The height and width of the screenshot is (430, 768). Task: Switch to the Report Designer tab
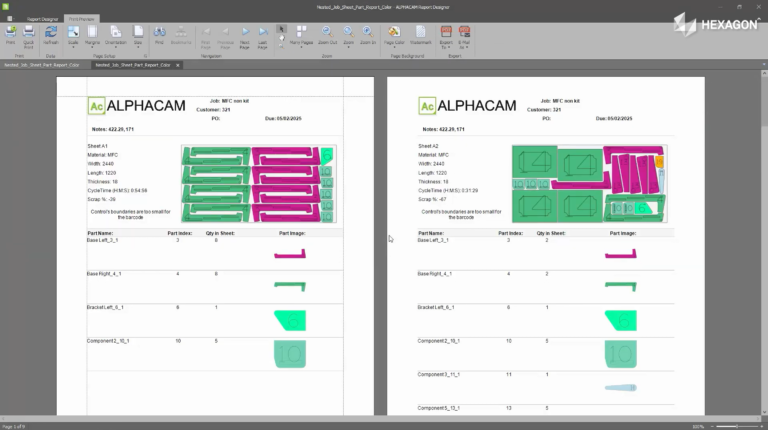click(x=43, y=19)
